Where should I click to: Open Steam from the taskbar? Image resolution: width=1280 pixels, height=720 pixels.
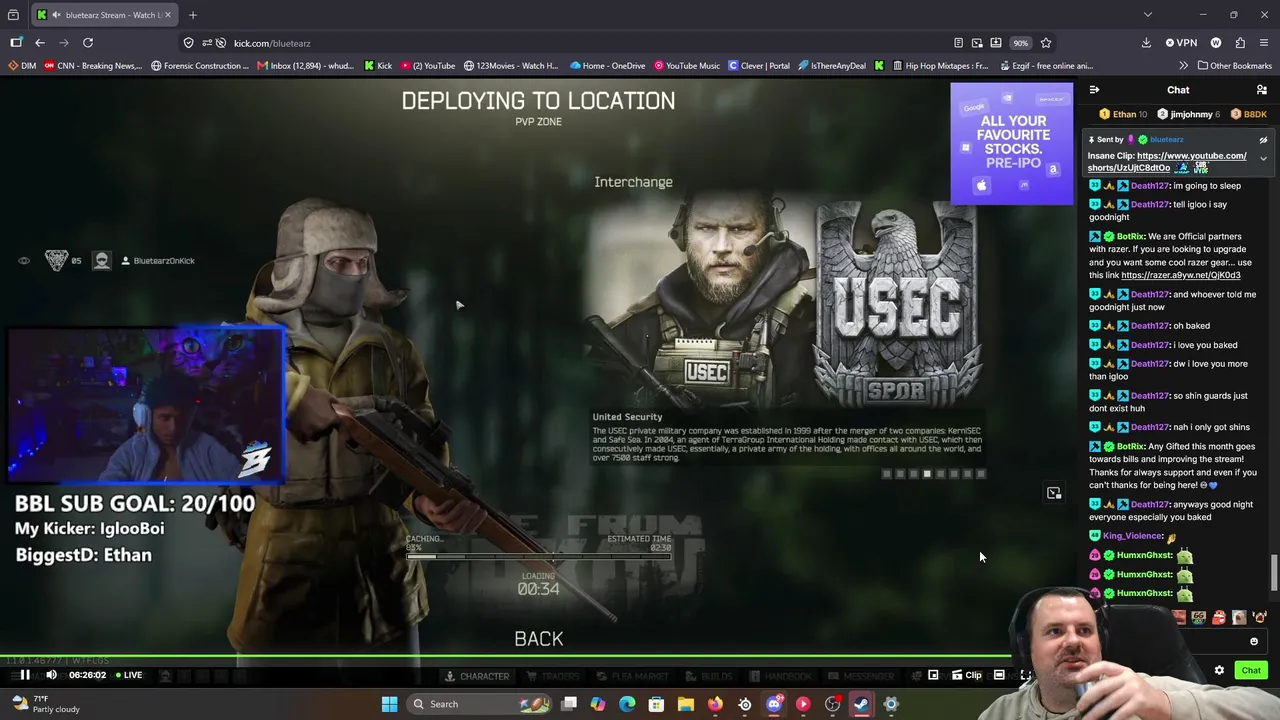point(861,704)
